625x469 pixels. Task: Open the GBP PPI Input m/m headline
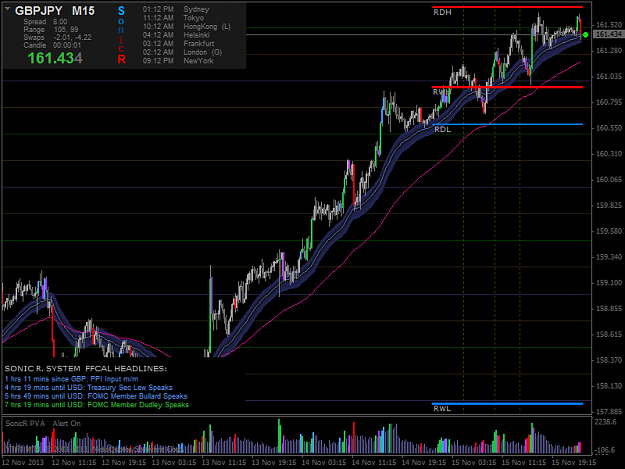click(x=71, y=379)
